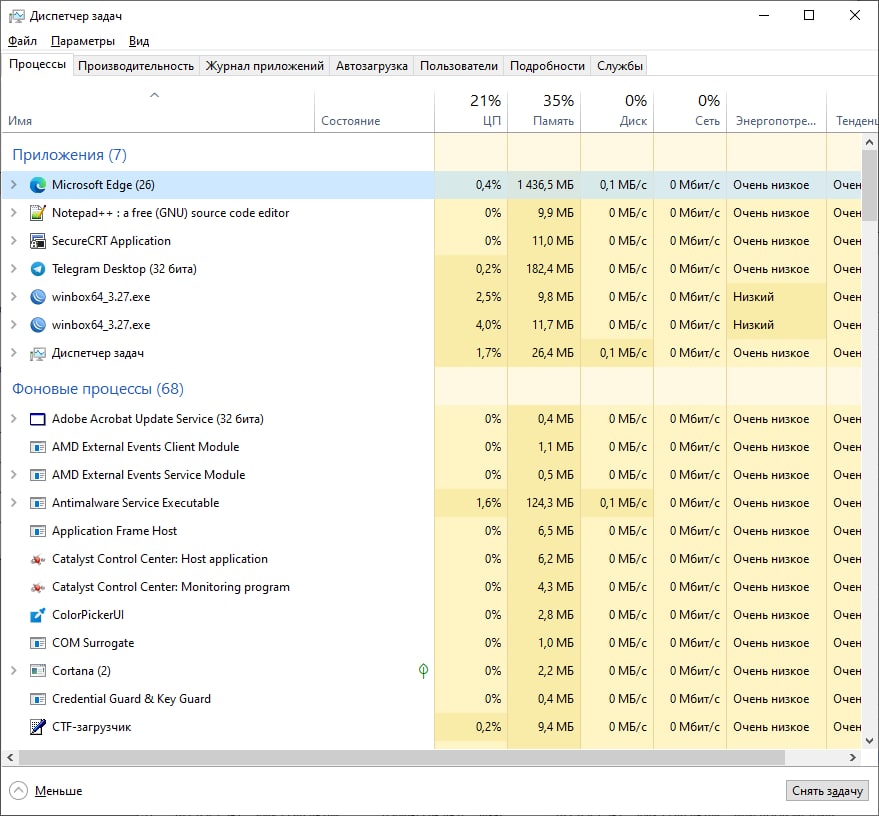Image resolution: width=879 pixels, height=816 pixels.
Task: Switch to the Службы tab
Action: 619,66
